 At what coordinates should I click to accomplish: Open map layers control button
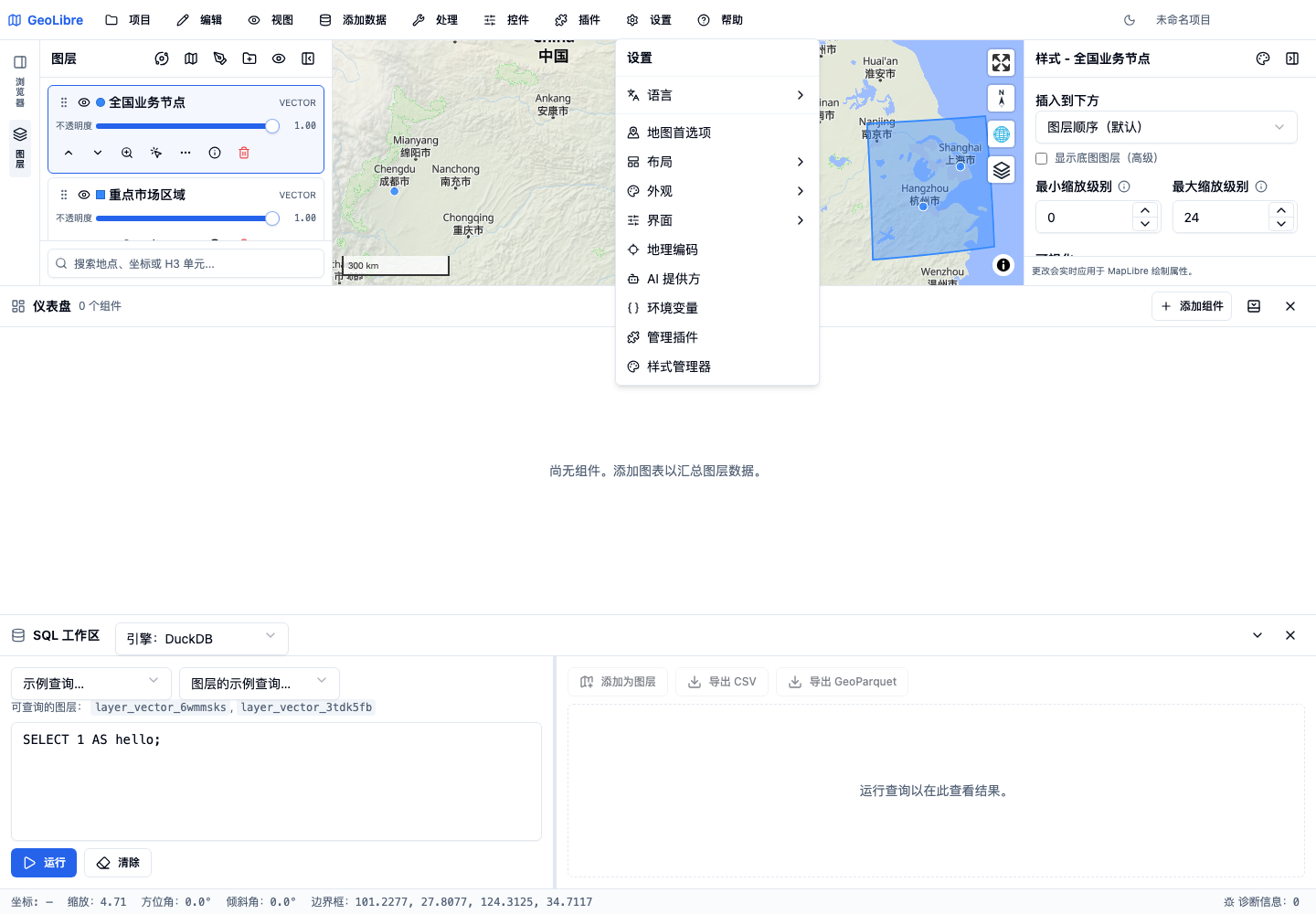pos(1002,170)
